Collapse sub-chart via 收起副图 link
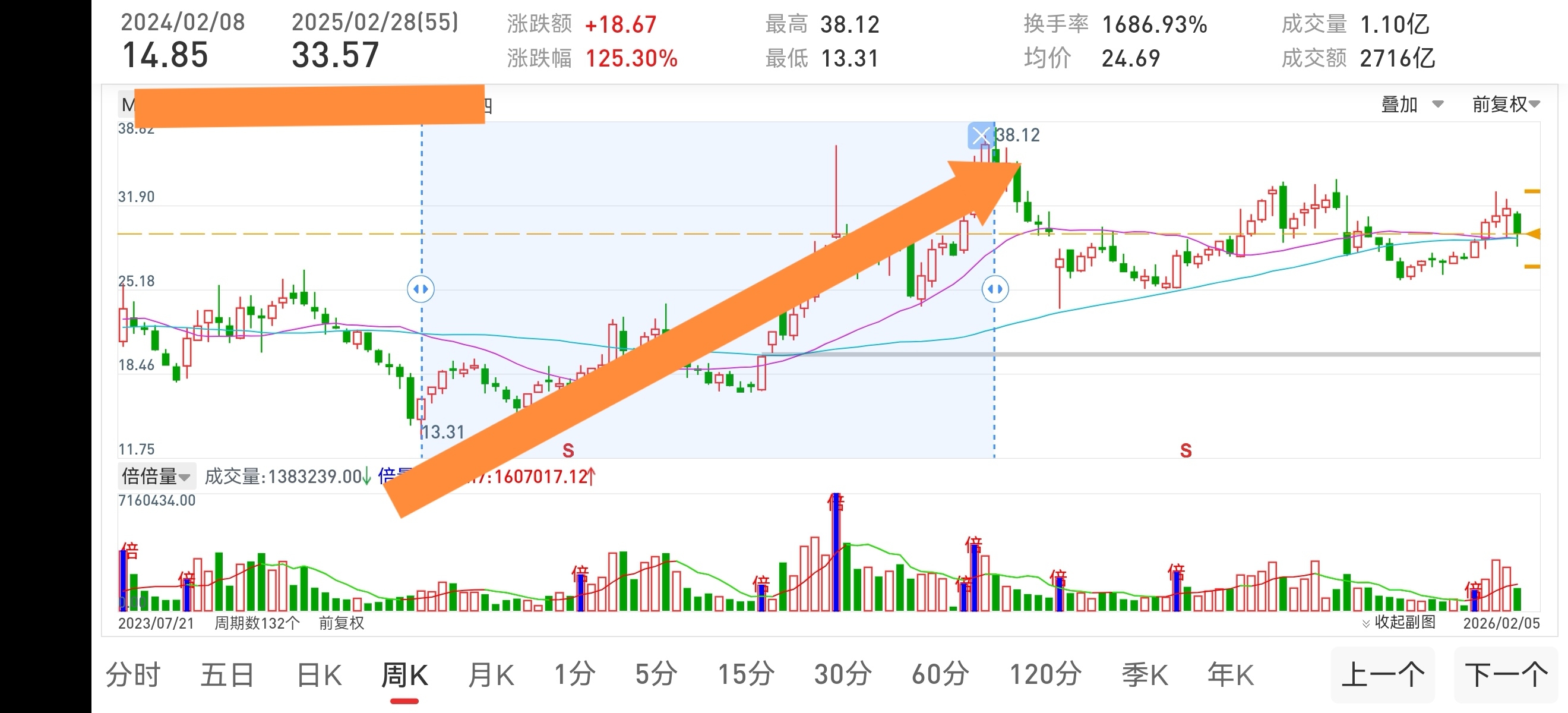 point(1404,622)
